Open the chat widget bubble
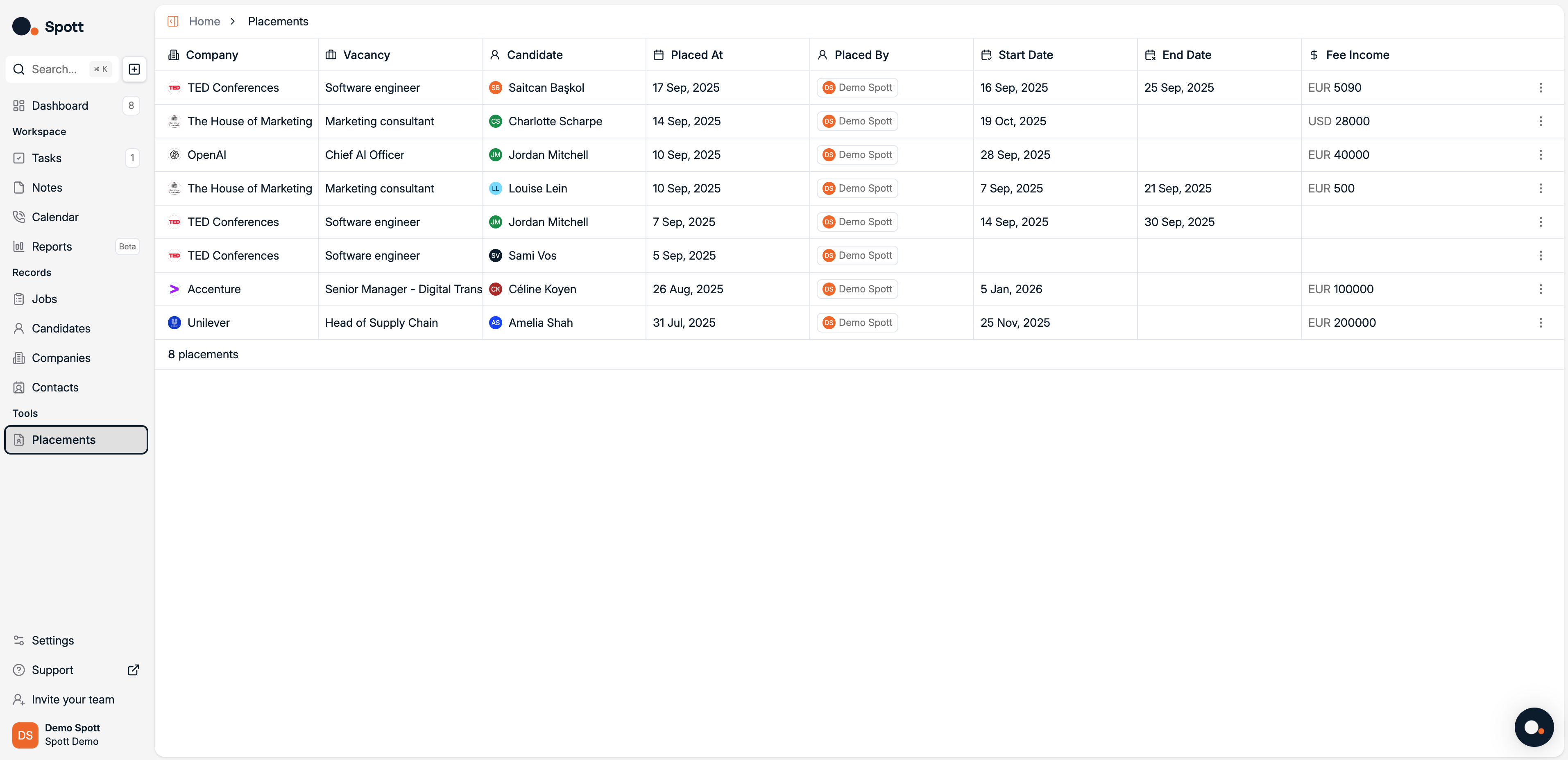Screen dimensions: 1568x760 click(x=1533, y=726)
